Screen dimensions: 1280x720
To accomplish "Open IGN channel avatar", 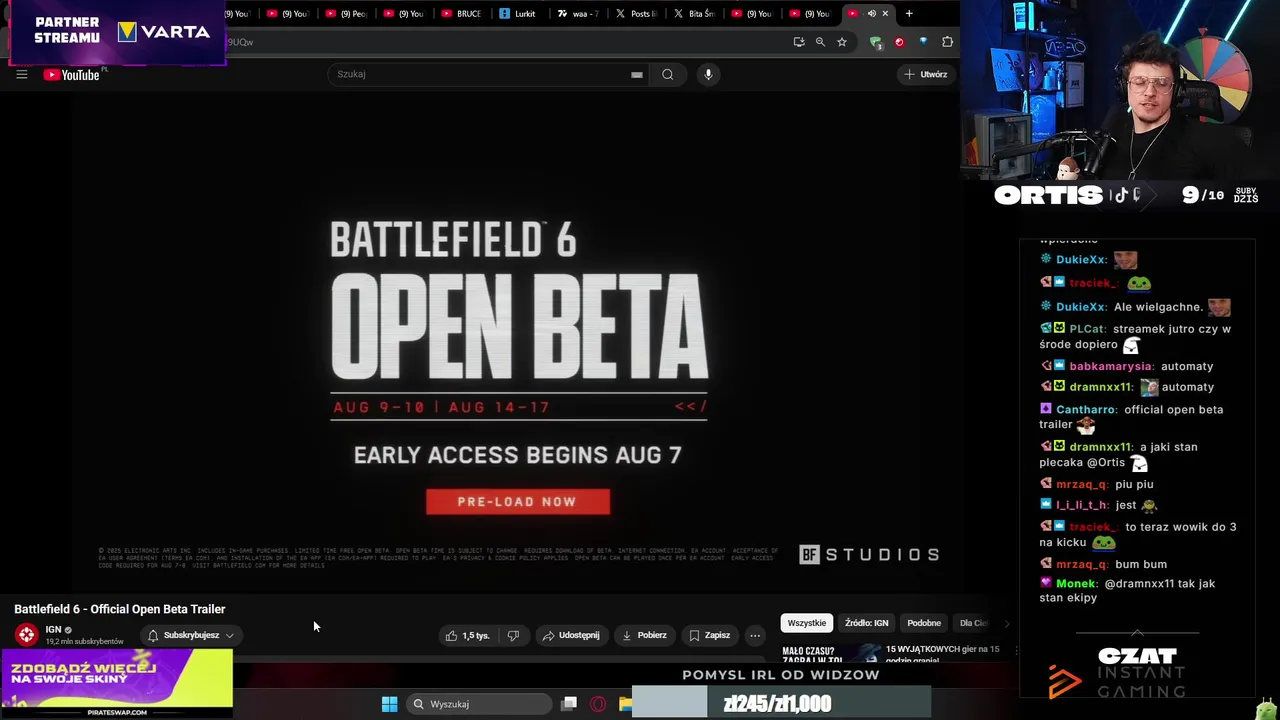I will click(26, 635).
